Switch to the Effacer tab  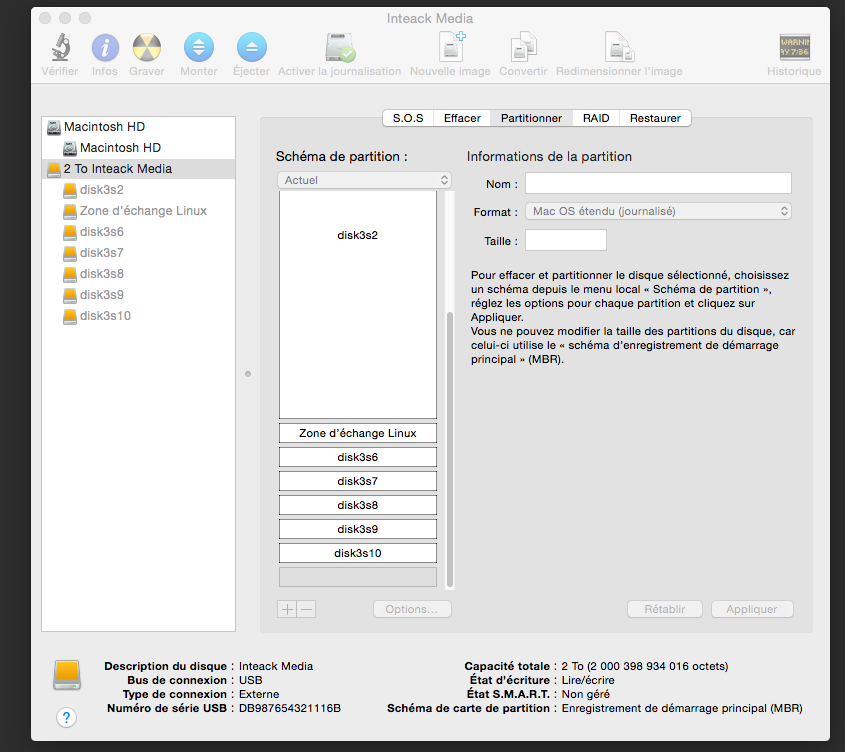click(x=462, y=118)
